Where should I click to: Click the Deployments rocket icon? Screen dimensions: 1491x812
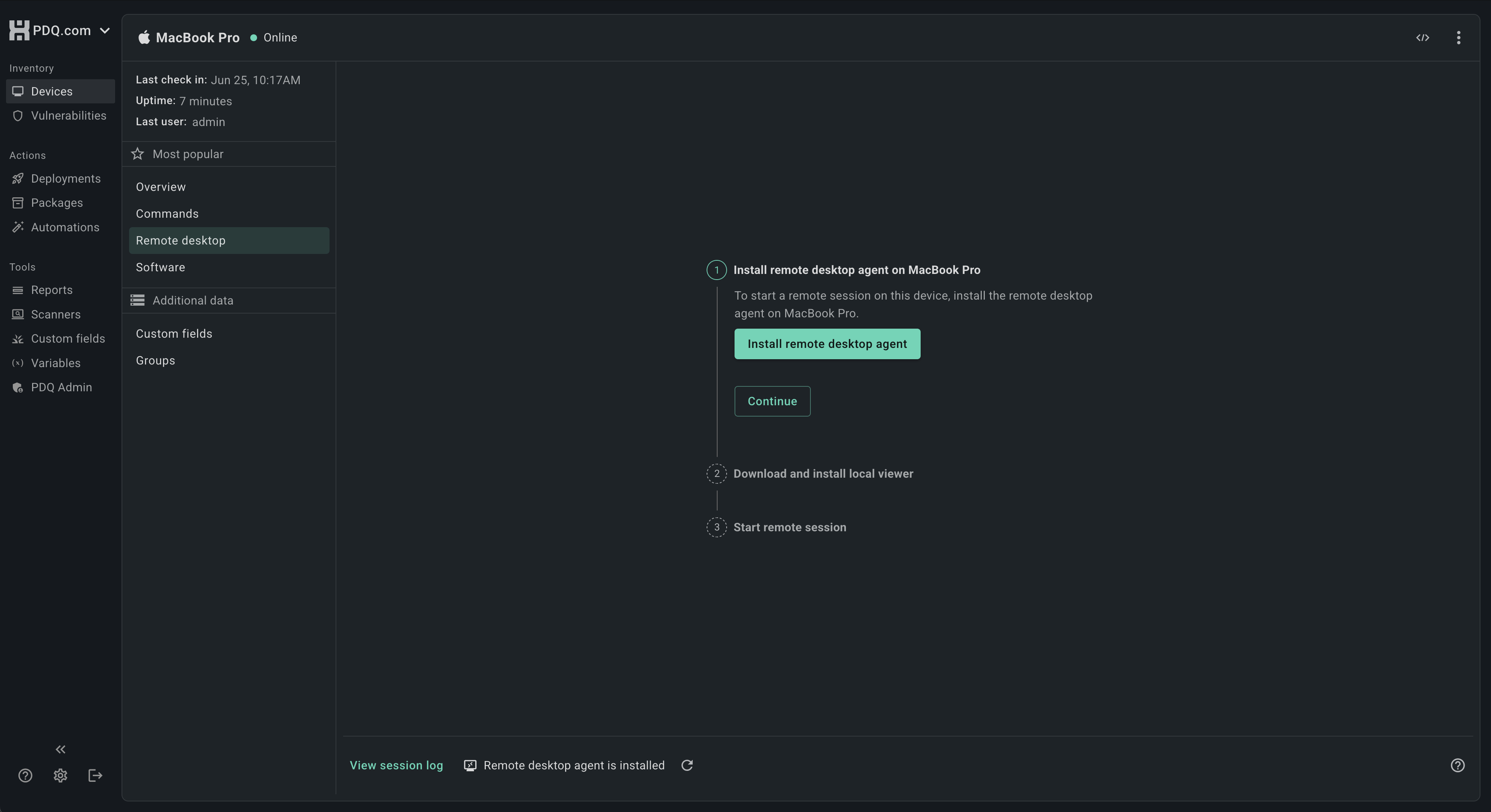[18, 179]
